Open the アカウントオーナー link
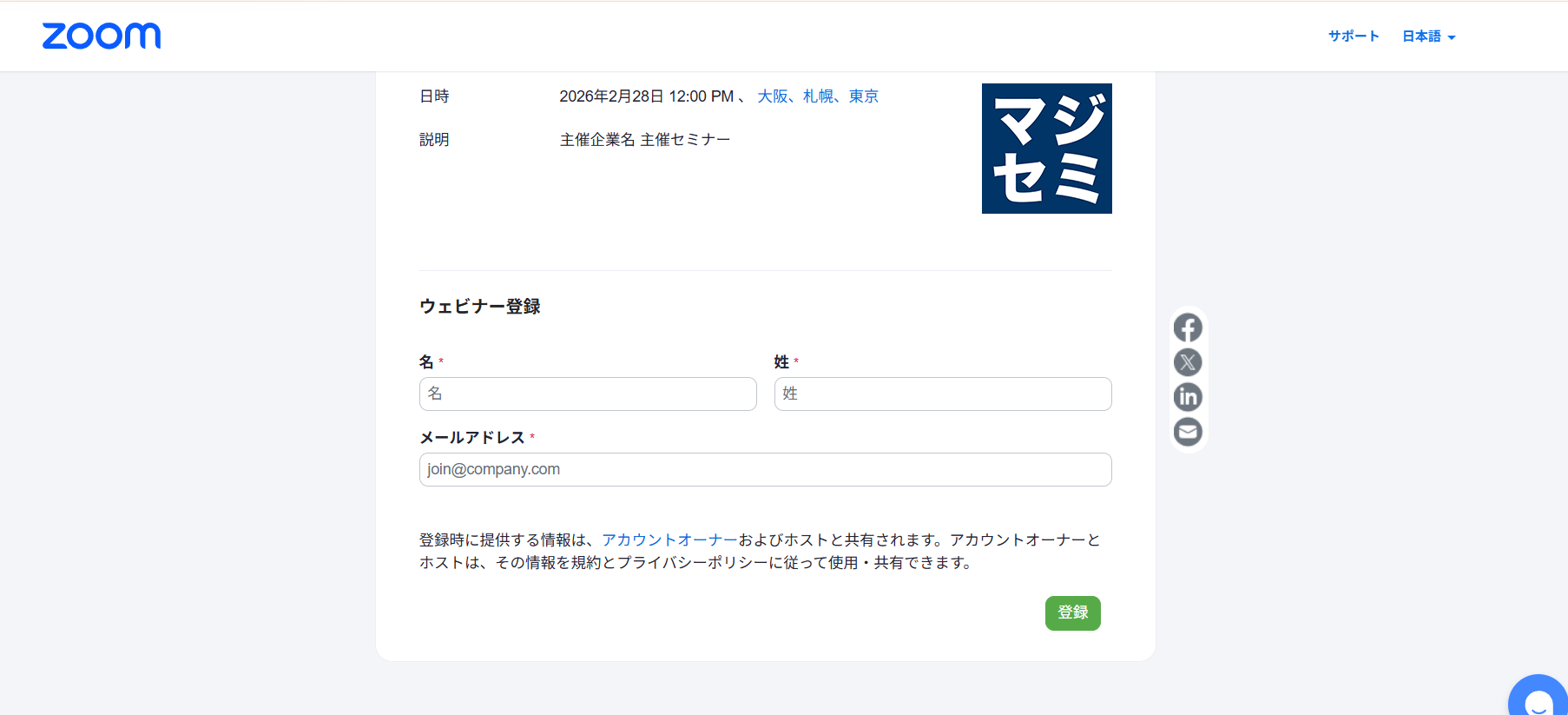The image size is (1568, 715). (669, 540)
